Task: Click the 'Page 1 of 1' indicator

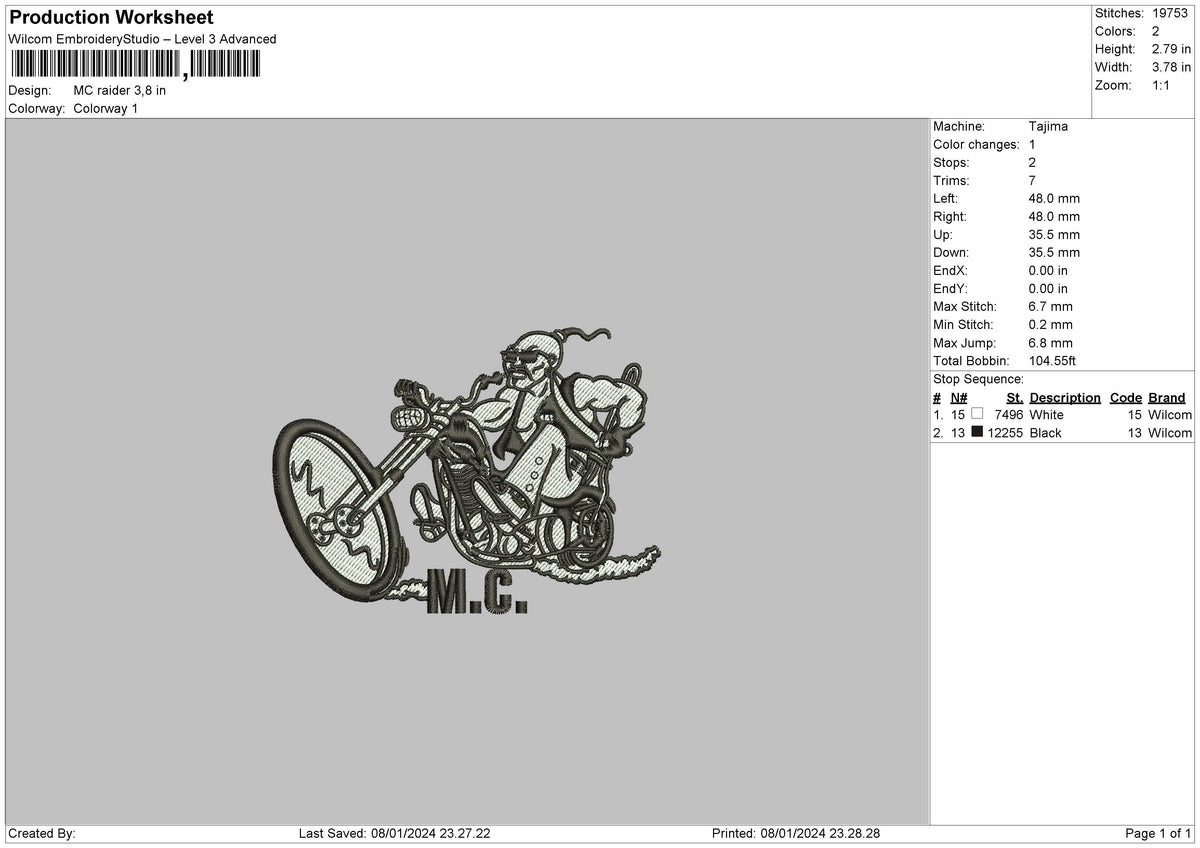Action: pos(1158,833)
